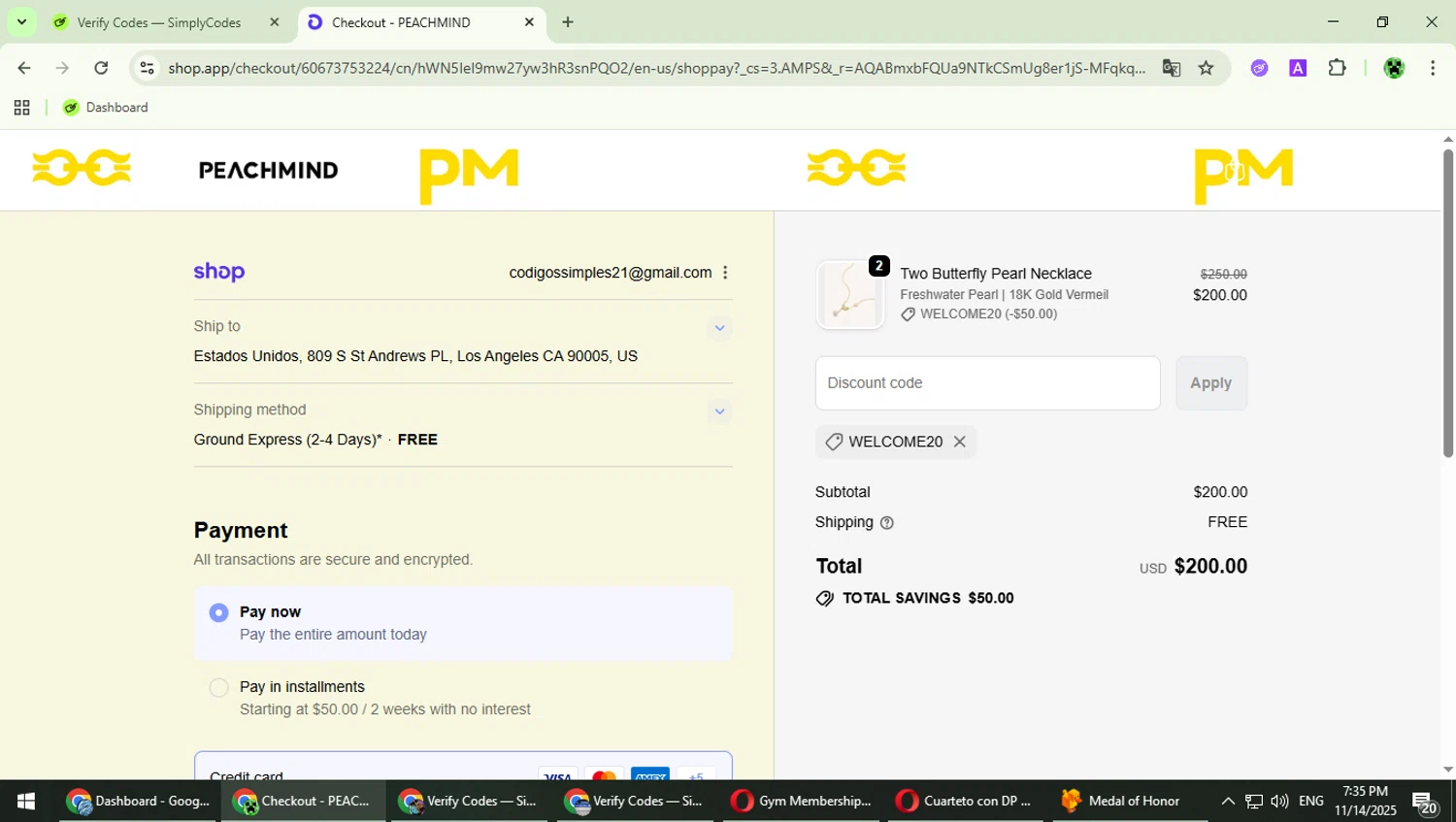Screen dimensions: 1456x822
Task: Click the ENG language indicator
Action: 1310,801
